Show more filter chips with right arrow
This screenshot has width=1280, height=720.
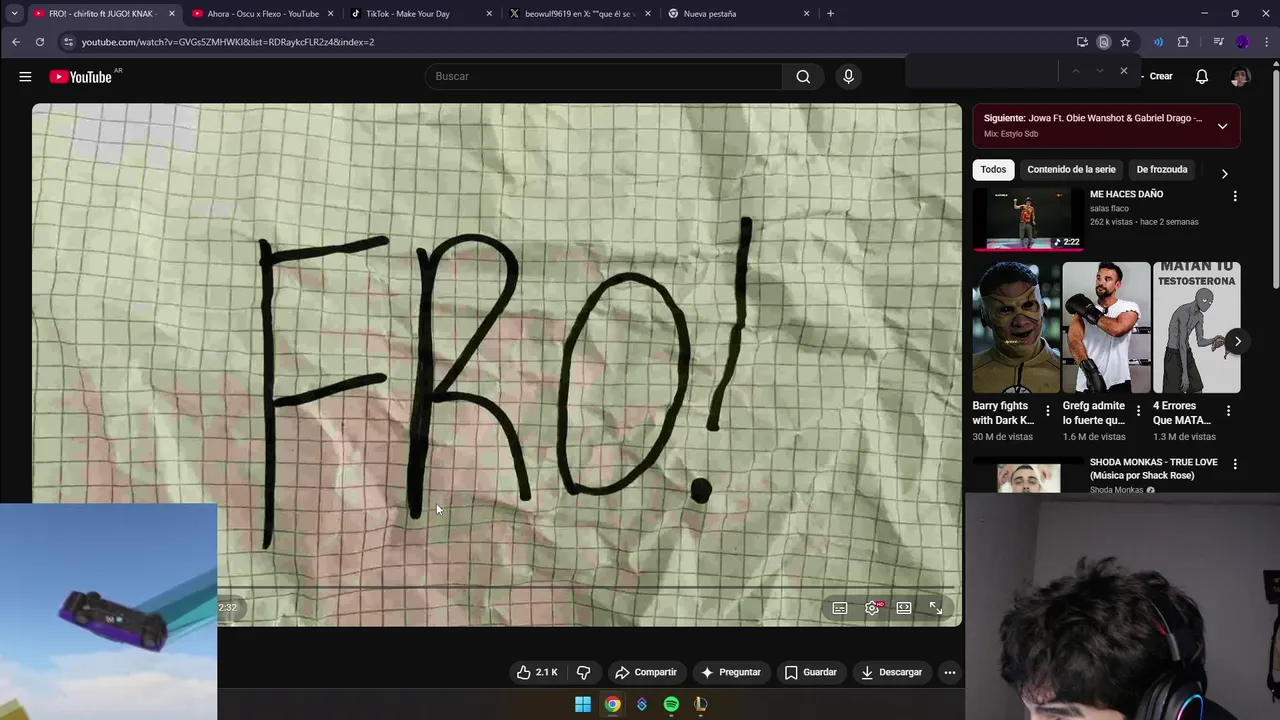1224,174
